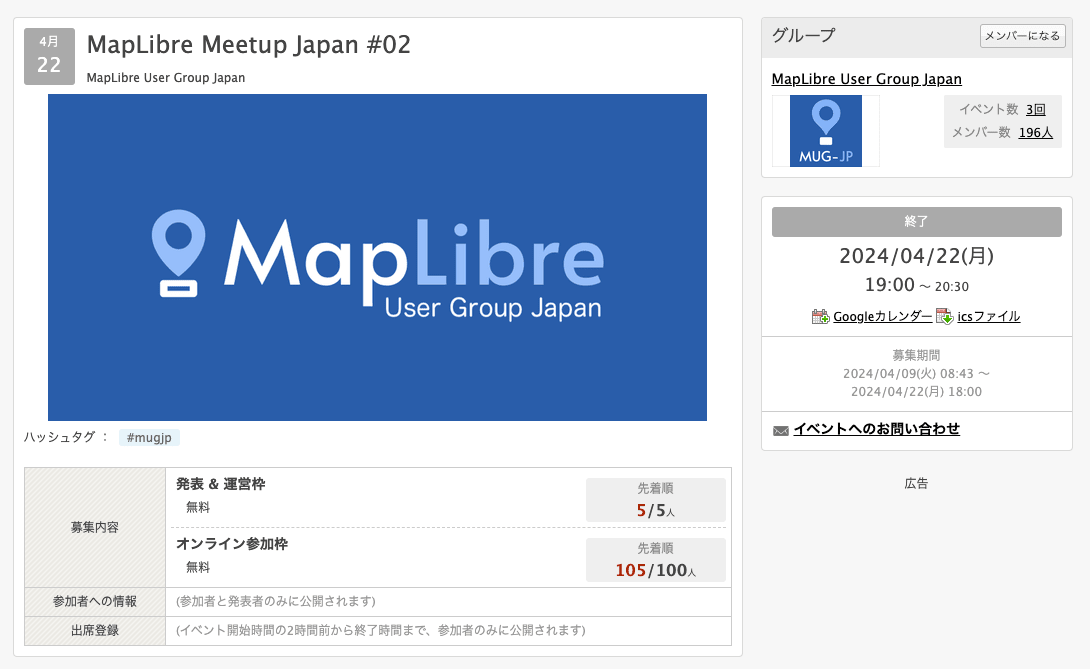Click the Google Calendar icon
This screenshot has width=1090, height=669.
(820, 316)
